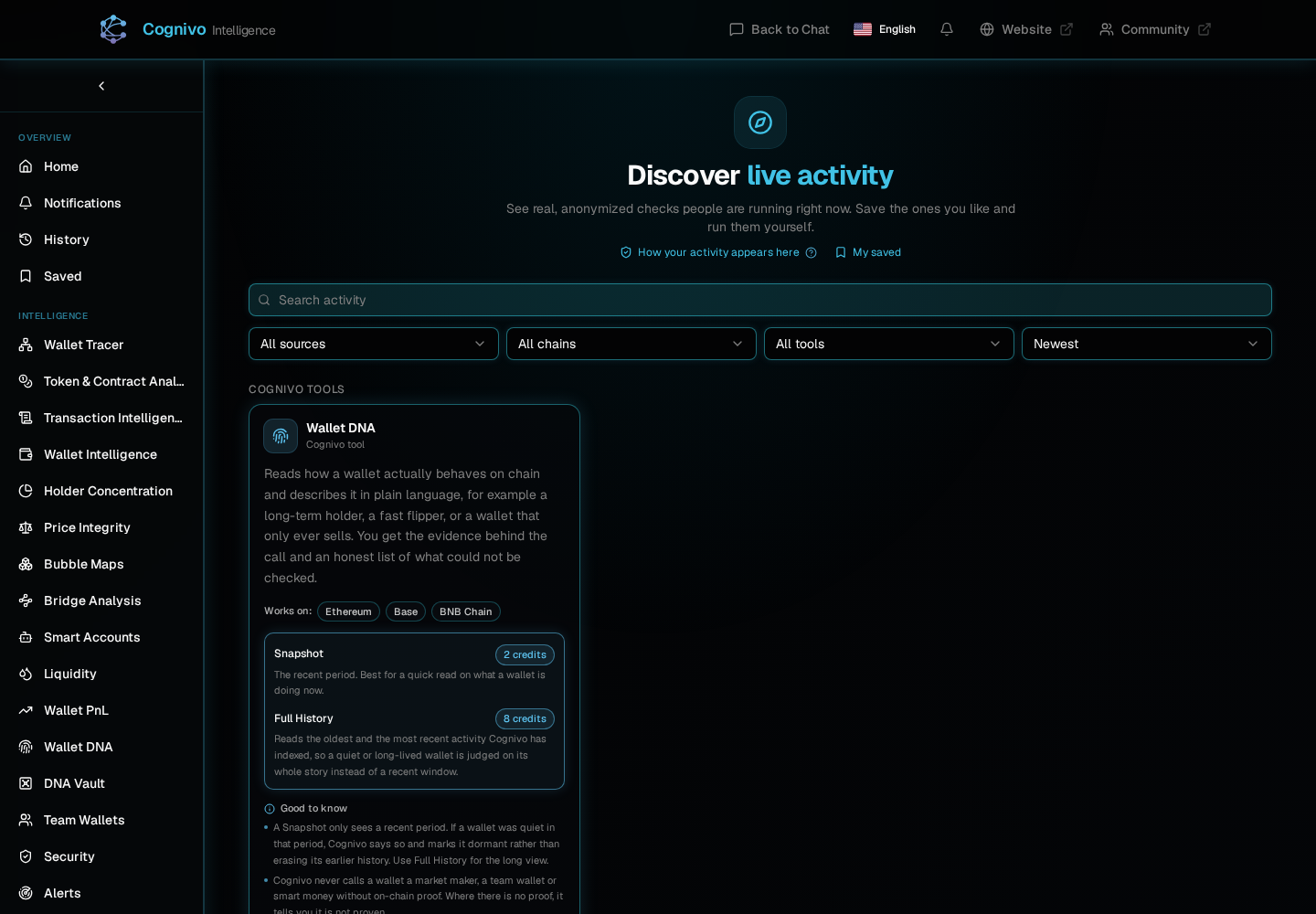The height and width of the screenshot is (914, 1316).
Task: Open Team Wallets page
Action: click(101, 820)
